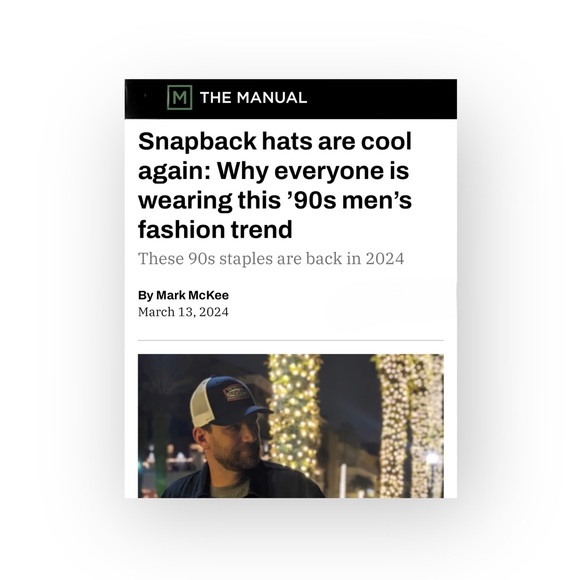
Task: Open author Mark McKee's profile link
Action: [x=192, y=295]
